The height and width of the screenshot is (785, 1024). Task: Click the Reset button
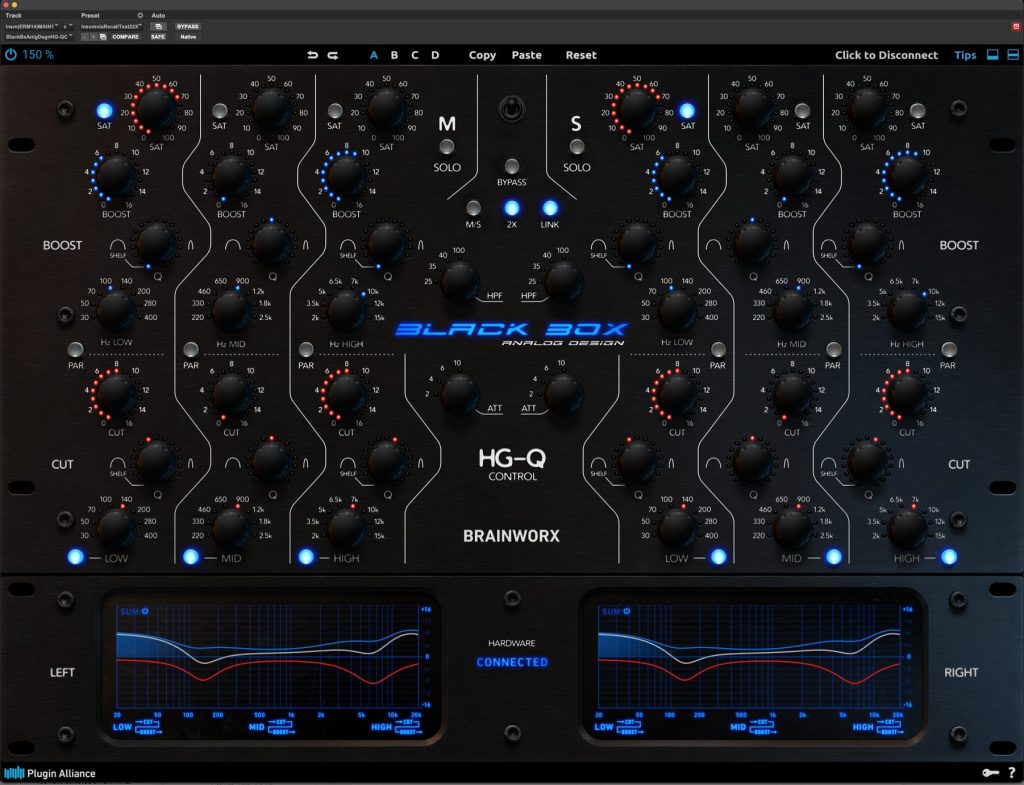pos(580,55)
